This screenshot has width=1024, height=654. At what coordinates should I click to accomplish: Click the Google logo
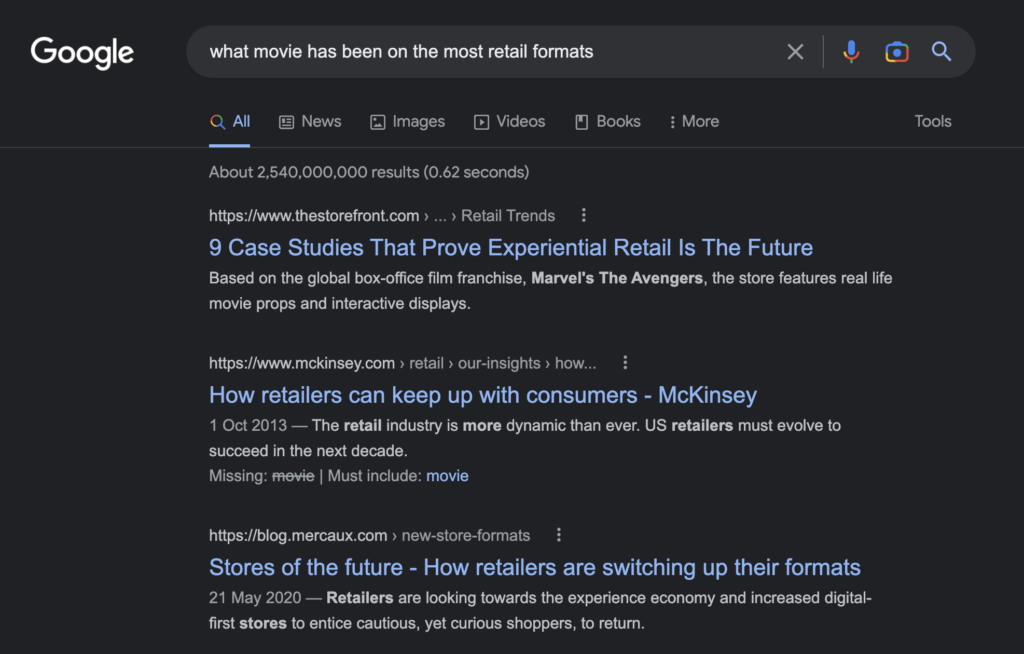click(x=82, y=52)
